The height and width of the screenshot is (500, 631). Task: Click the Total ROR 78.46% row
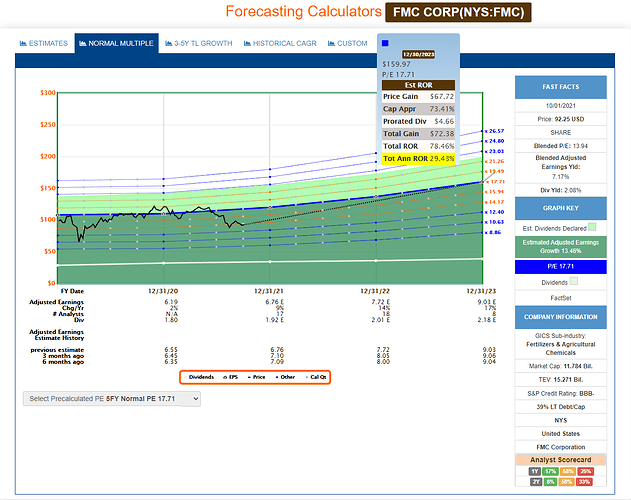click(x=419, y=146)
